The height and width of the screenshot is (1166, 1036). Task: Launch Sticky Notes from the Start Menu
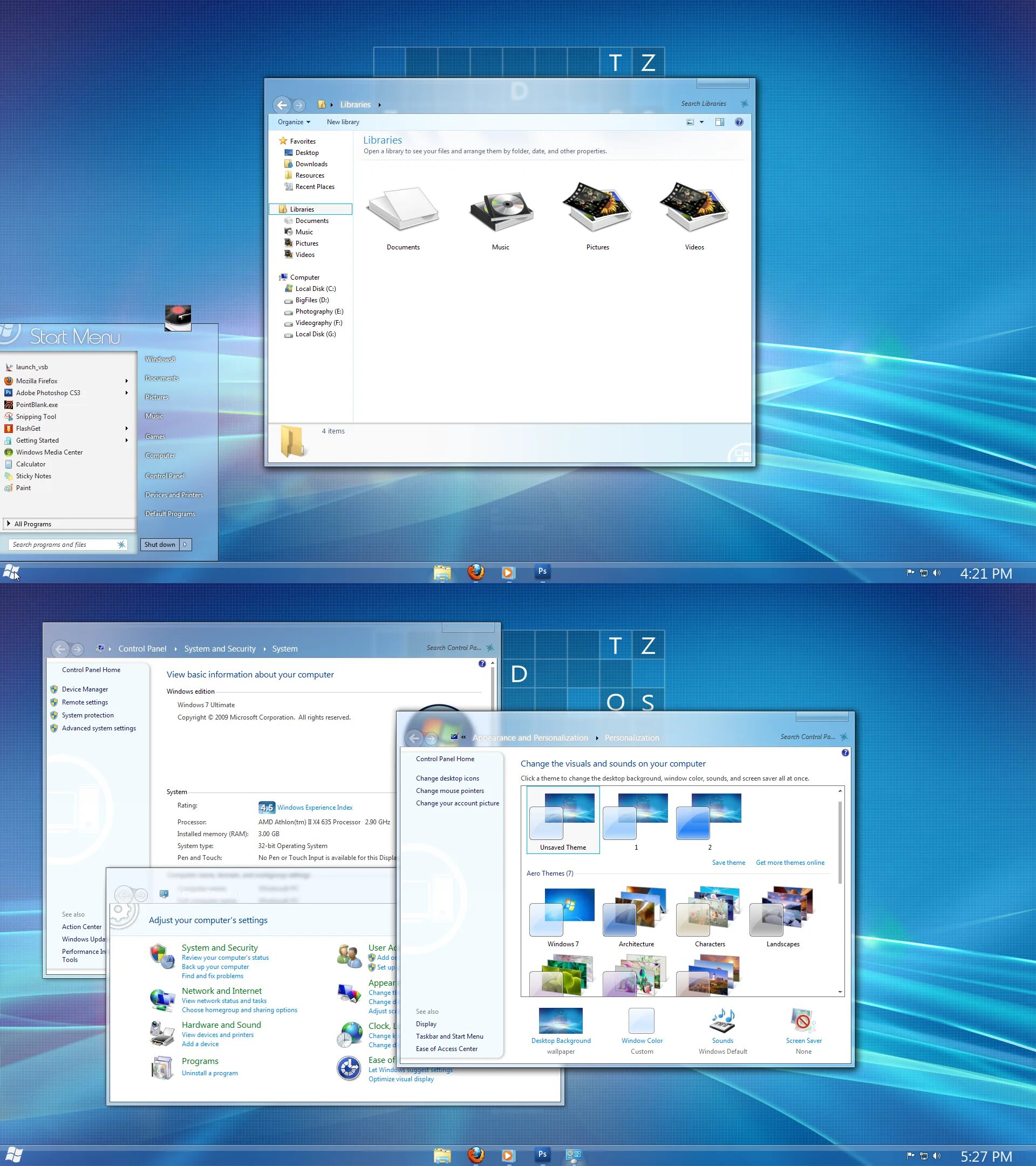tap(33, 476)
